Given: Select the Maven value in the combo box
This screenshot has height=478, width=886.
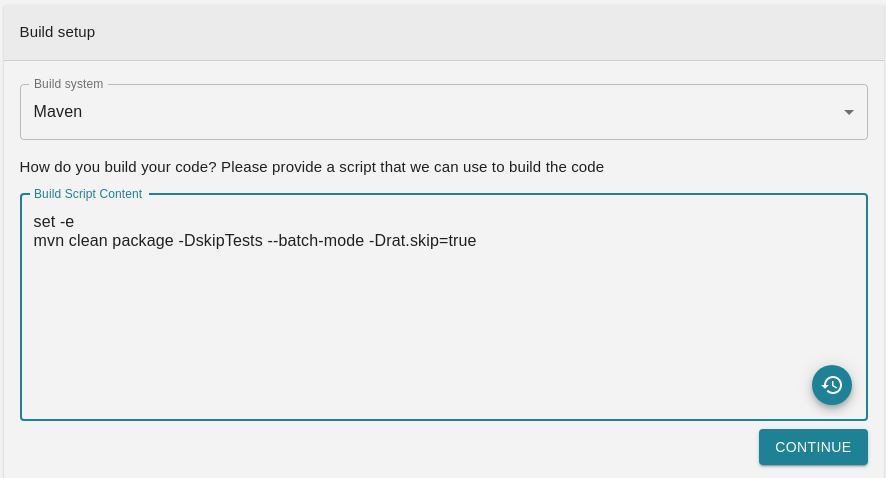Looking at the screenshot, I should [58, 112].
